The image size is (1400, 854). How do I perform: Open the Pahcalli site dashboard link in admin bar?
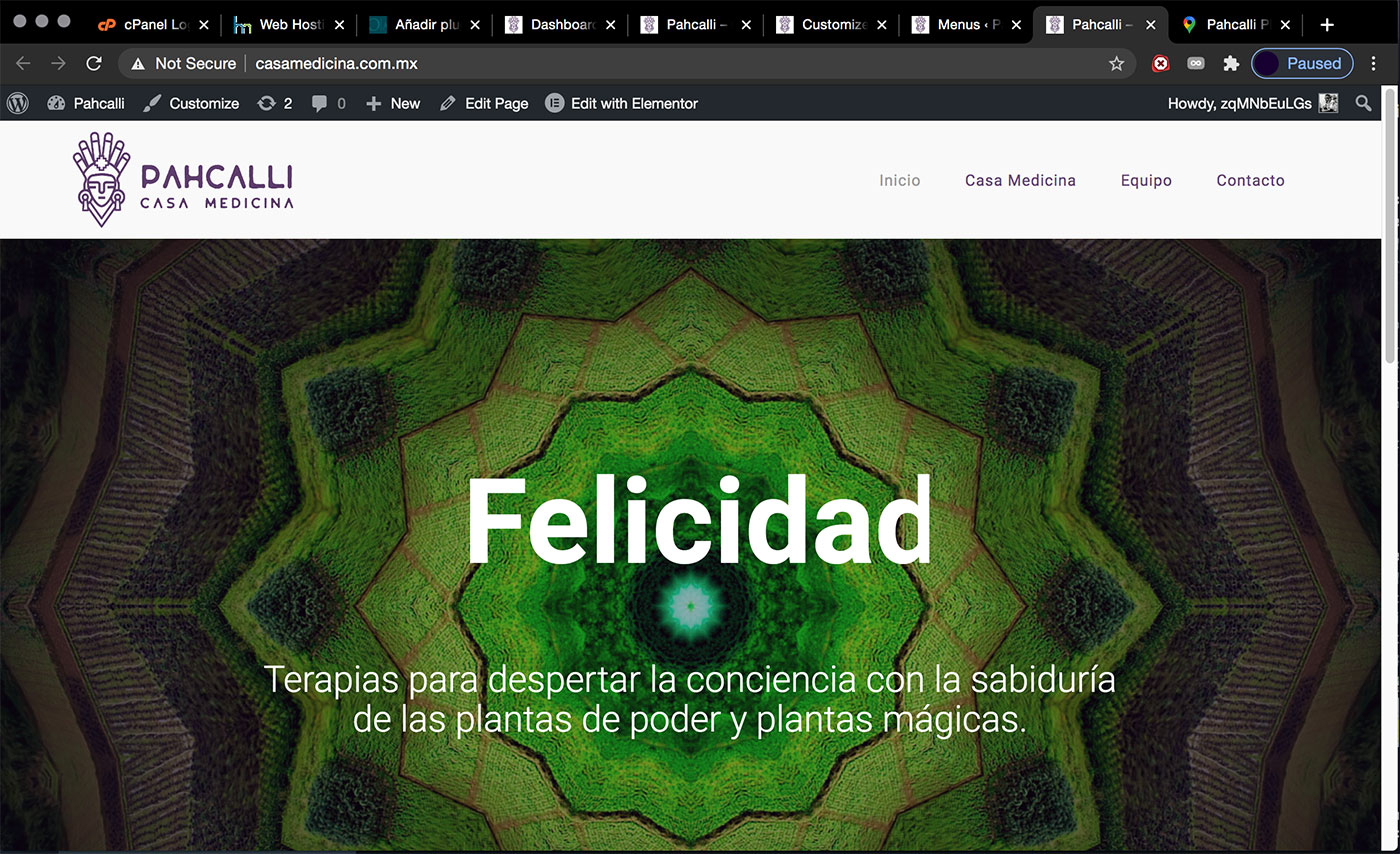coord(86,103)
